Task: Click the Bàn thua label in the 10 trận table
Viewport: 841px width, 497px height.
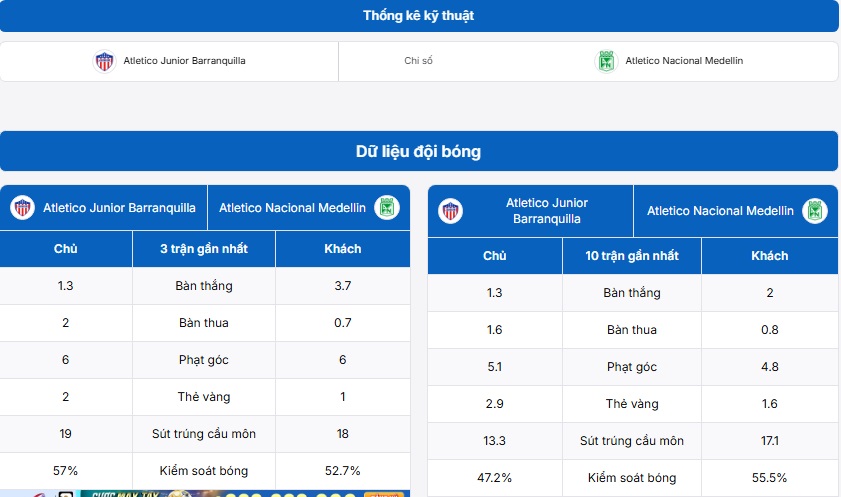Action: pyautogui.click(x=632, y=330)
